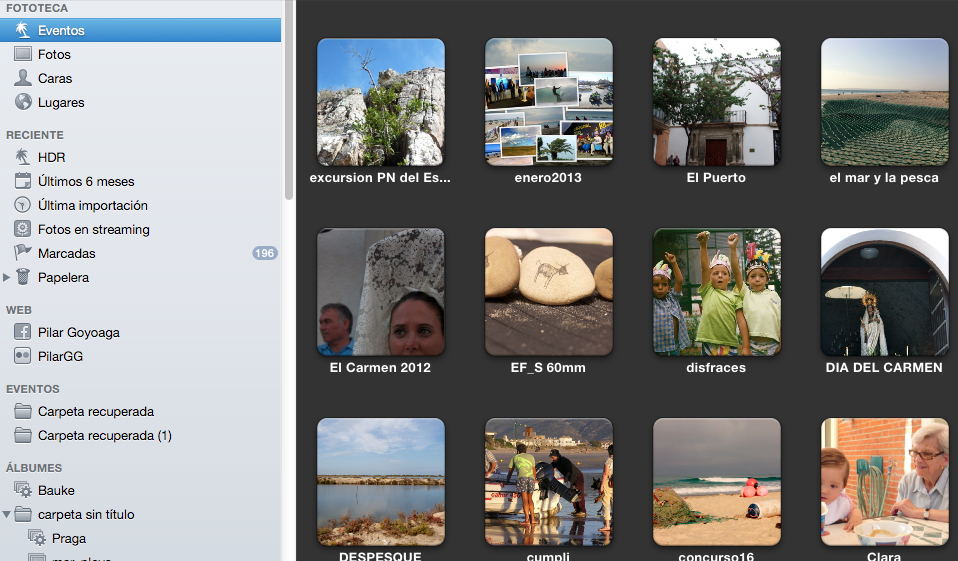Expand the Papelera disclosure triangle
This screenshot has height=561, width=958.
(x=6, y=277)
